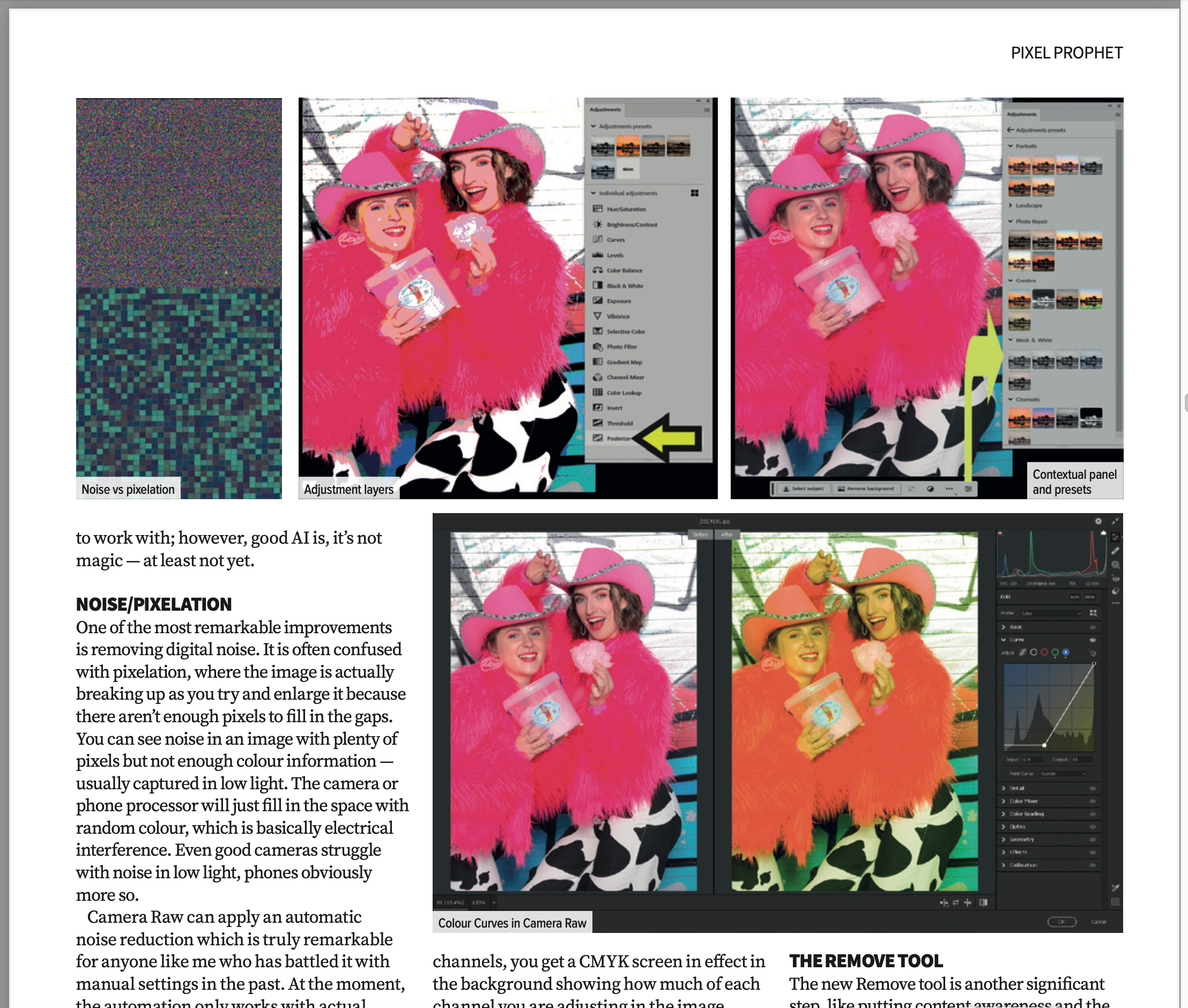The image size is (1188, 1008).
Task: Click the Levels histogram icon
Action: click(x=597, y=255)
